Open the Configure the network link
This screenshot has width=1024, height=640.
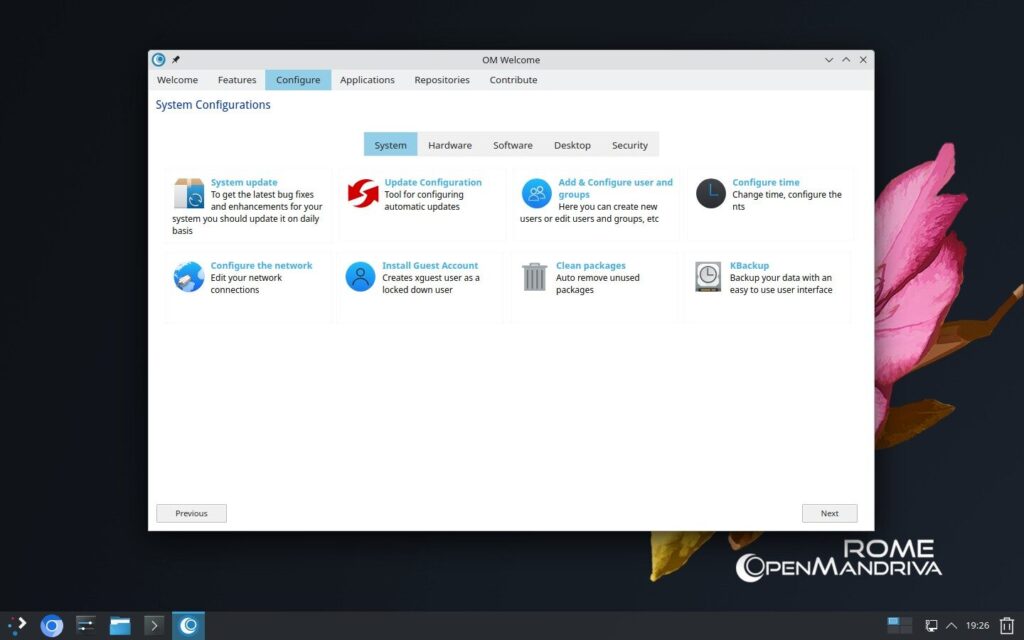coord(261,265)
